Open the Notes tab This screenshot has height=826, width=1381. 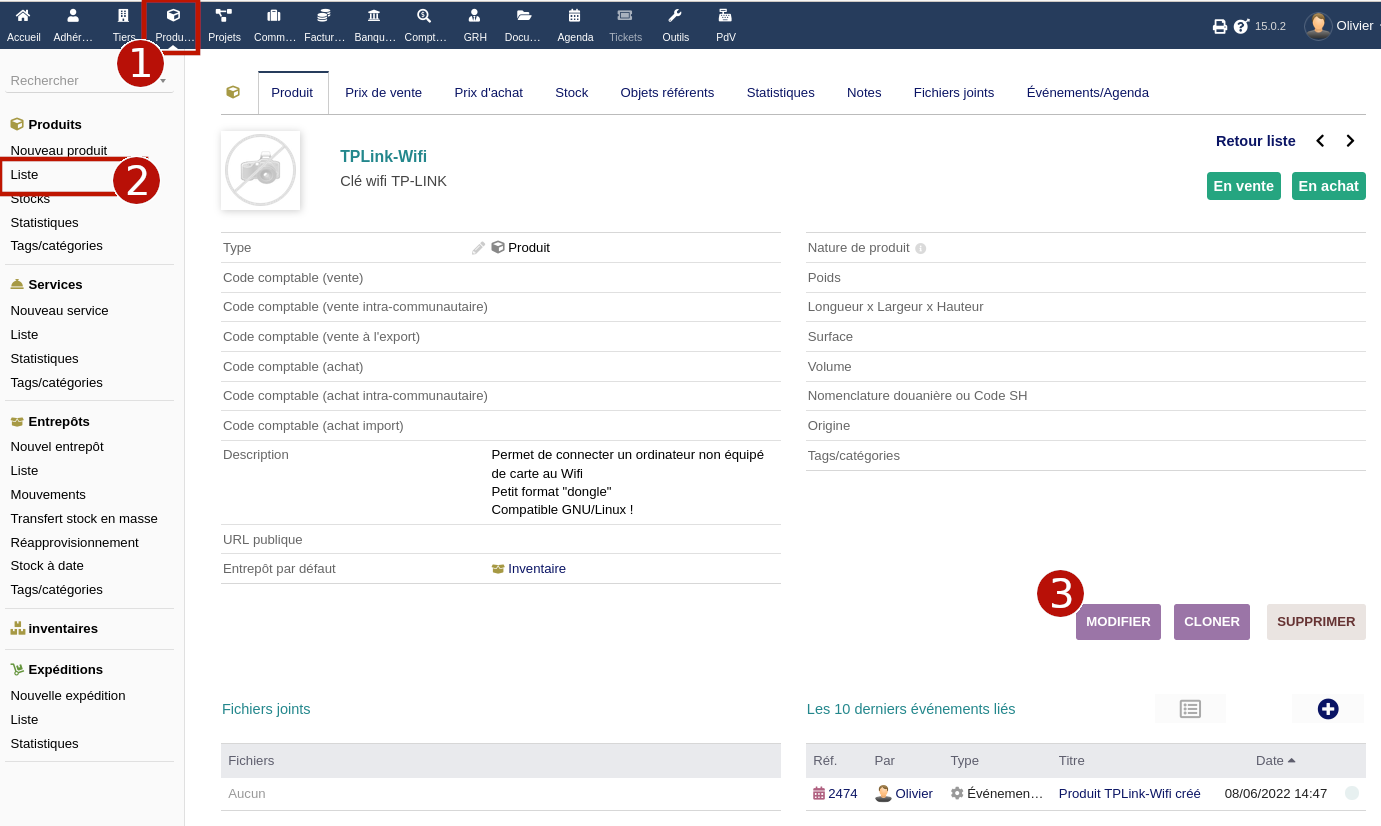(x=864, y=92)
